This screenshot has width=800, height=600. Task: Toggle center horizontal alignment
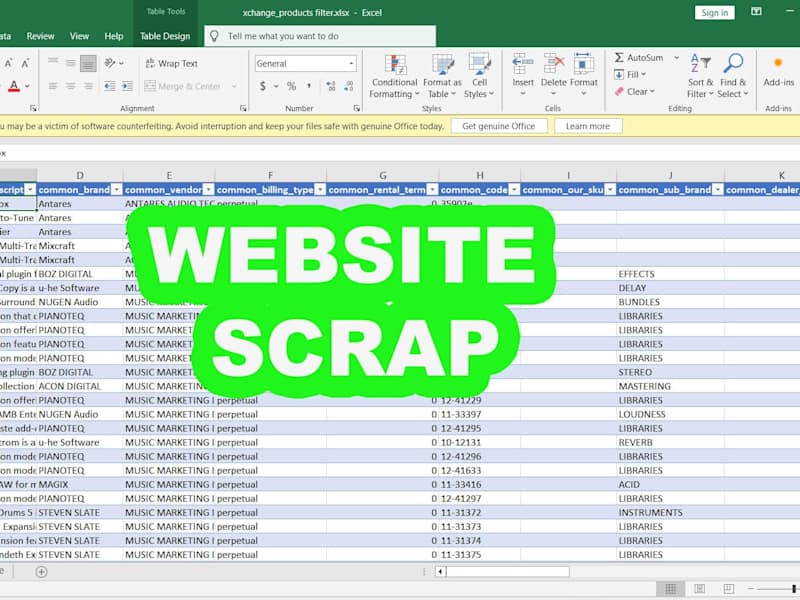70,86
